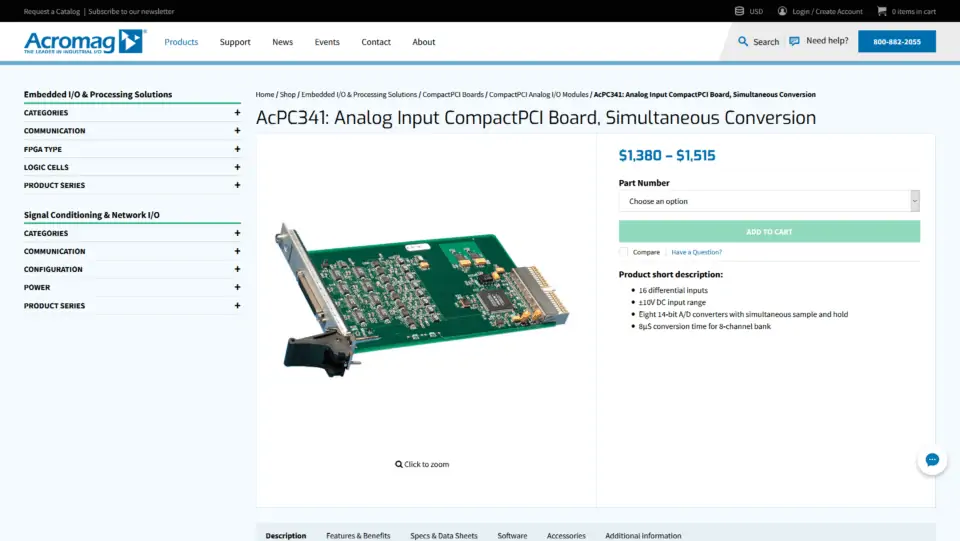The height and width of the screenshot is (541, 960).
Task: Switch to the Software tab
Action: 512,535
